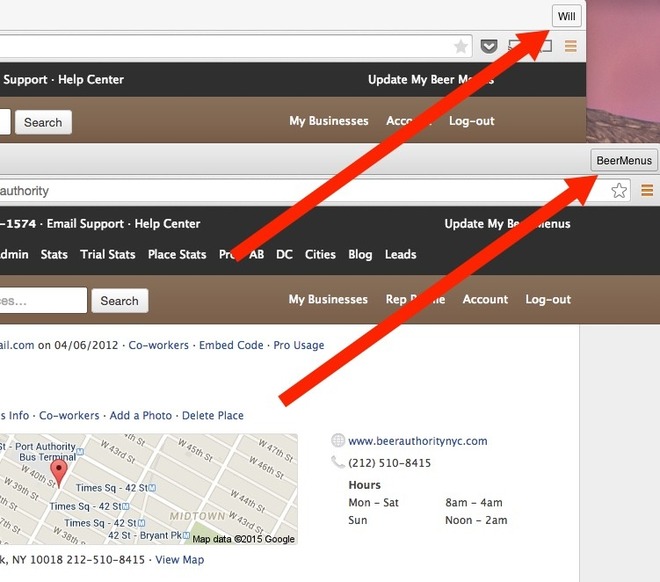Click the globe icon beside website
The height and width of the screenshot is (582, 660).
click(338, 440)
